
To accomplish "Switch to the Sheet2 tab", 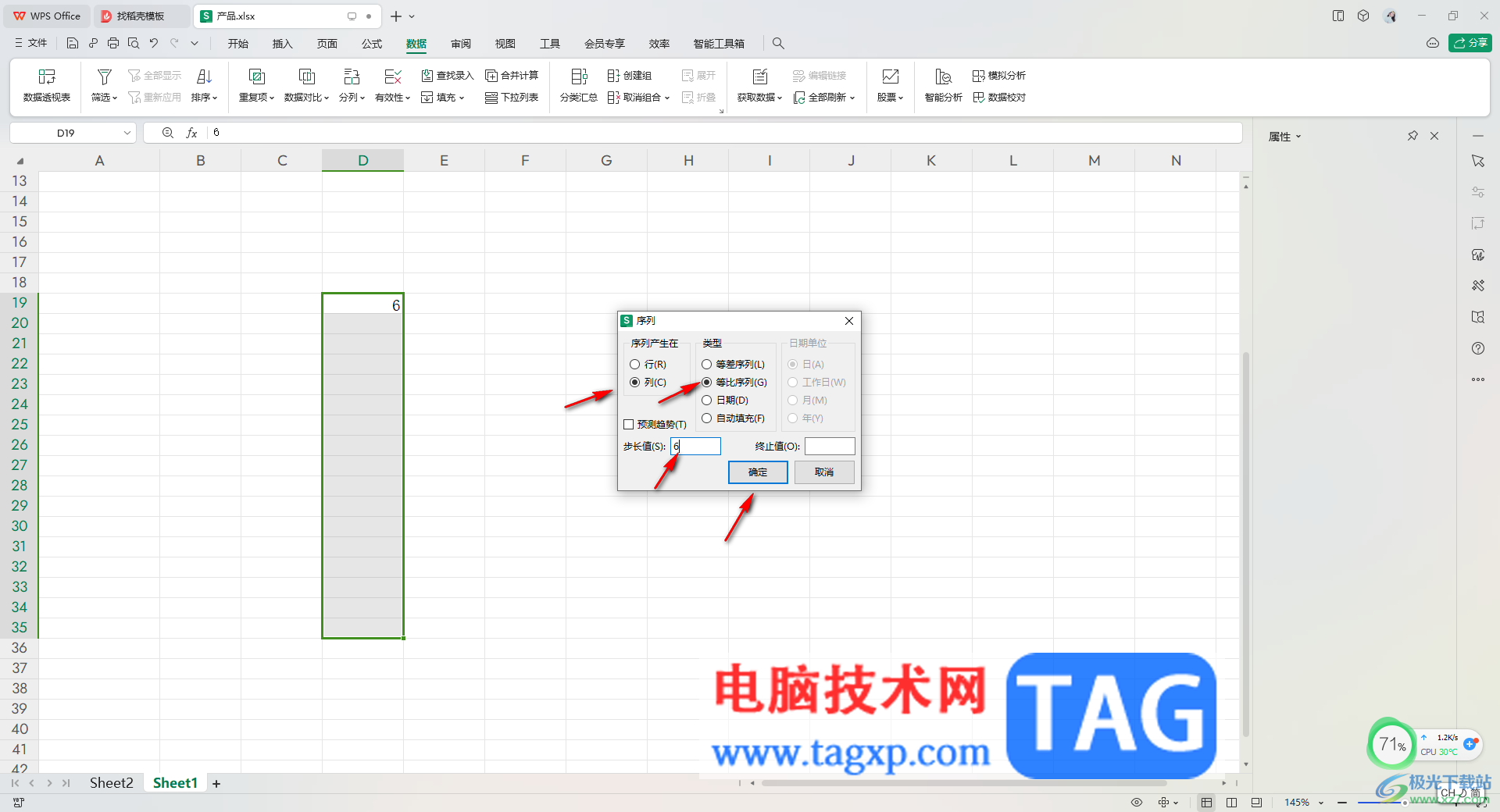I will 111,783.
